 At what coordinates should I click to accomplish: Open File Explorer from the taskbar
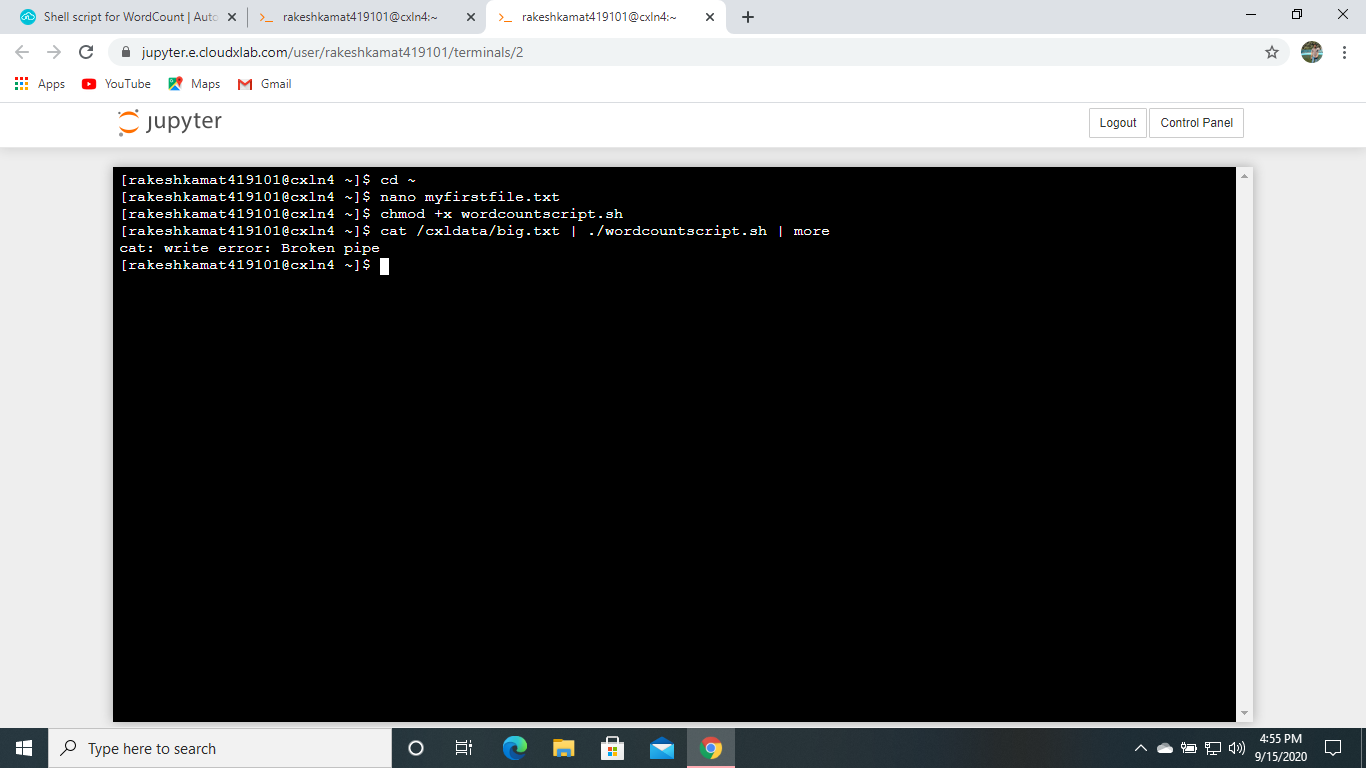point(564,748)
